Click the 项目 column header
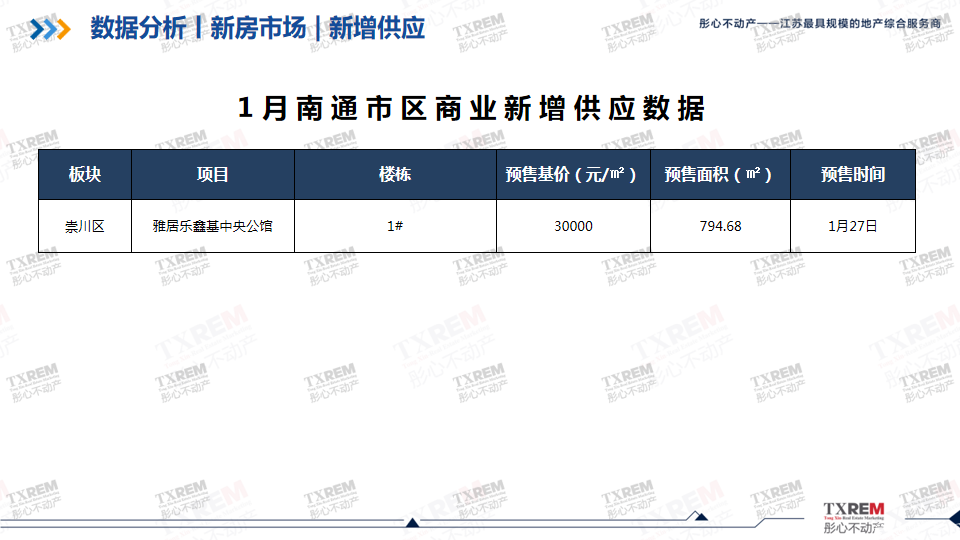Screen dimensions: 960x540 pyautogui.click(x=212, y=174)
